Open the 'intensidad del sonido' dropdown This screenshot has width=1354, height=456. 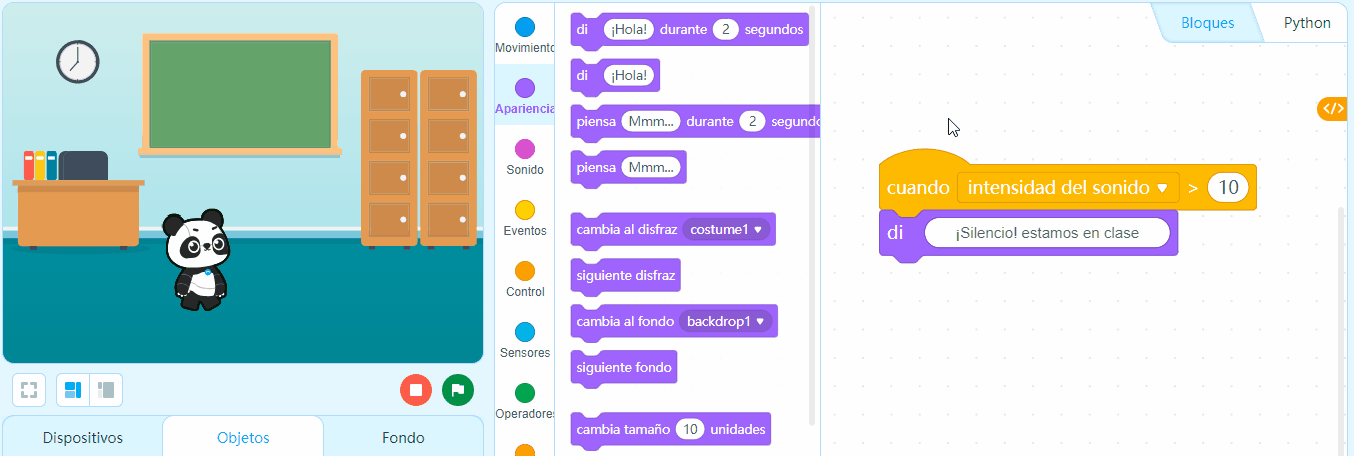click(x=1068, y=187)
